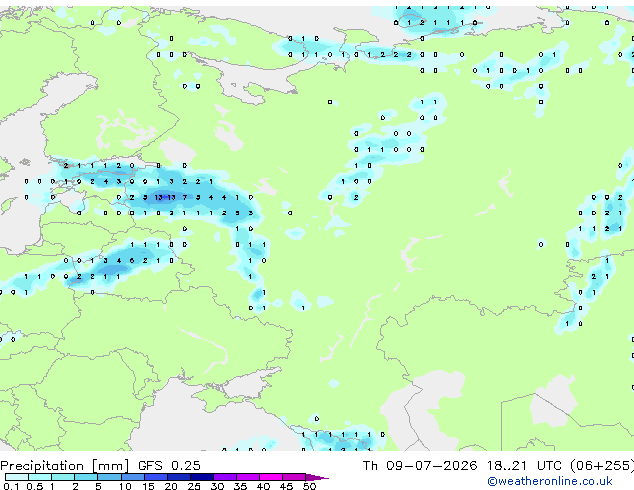Screen dimensions: 634x490
Task: Click the legend label "35"
Action: [240, 486]
